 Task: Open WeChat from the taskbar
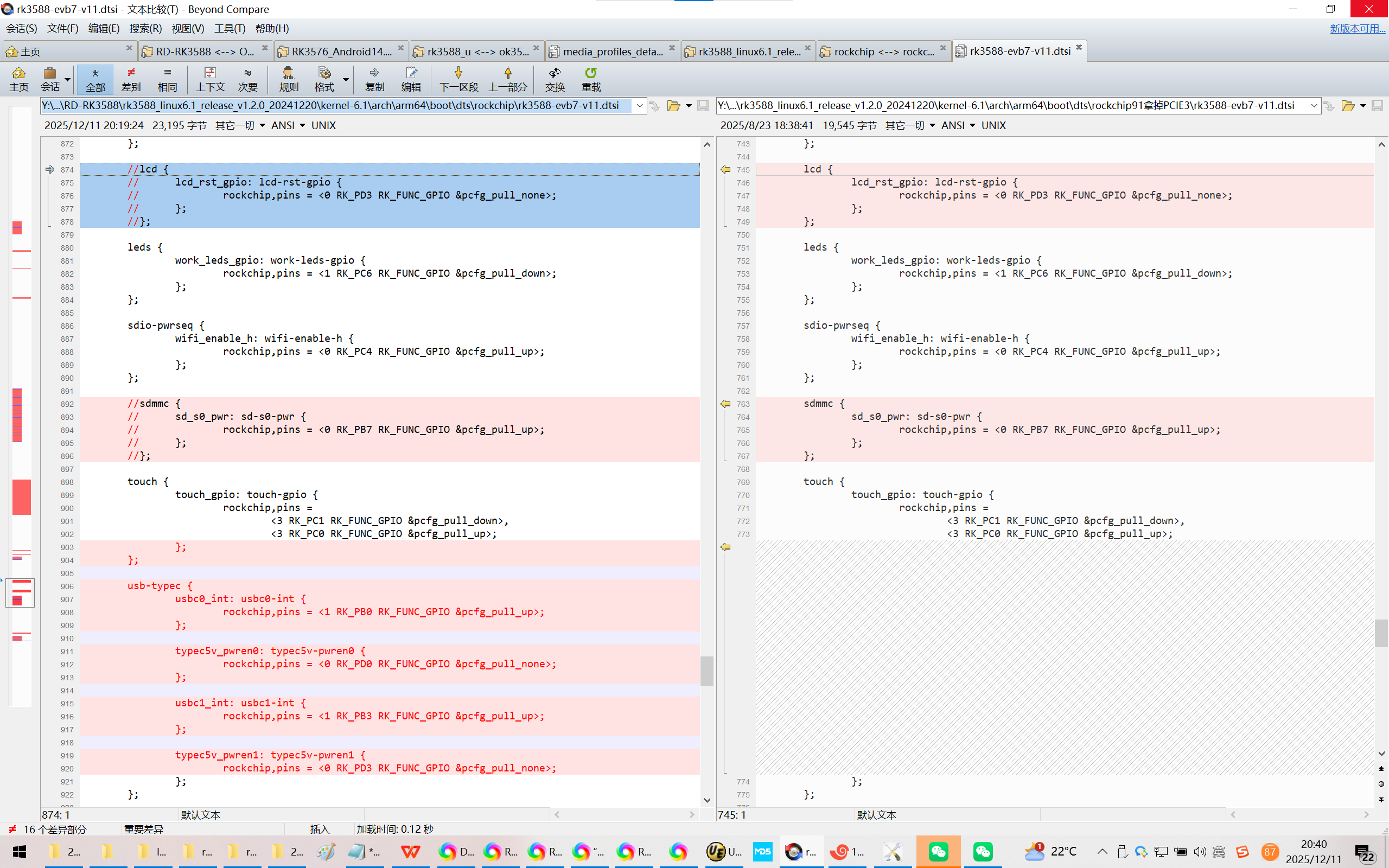pyautogui.click(x=938, y=851)
